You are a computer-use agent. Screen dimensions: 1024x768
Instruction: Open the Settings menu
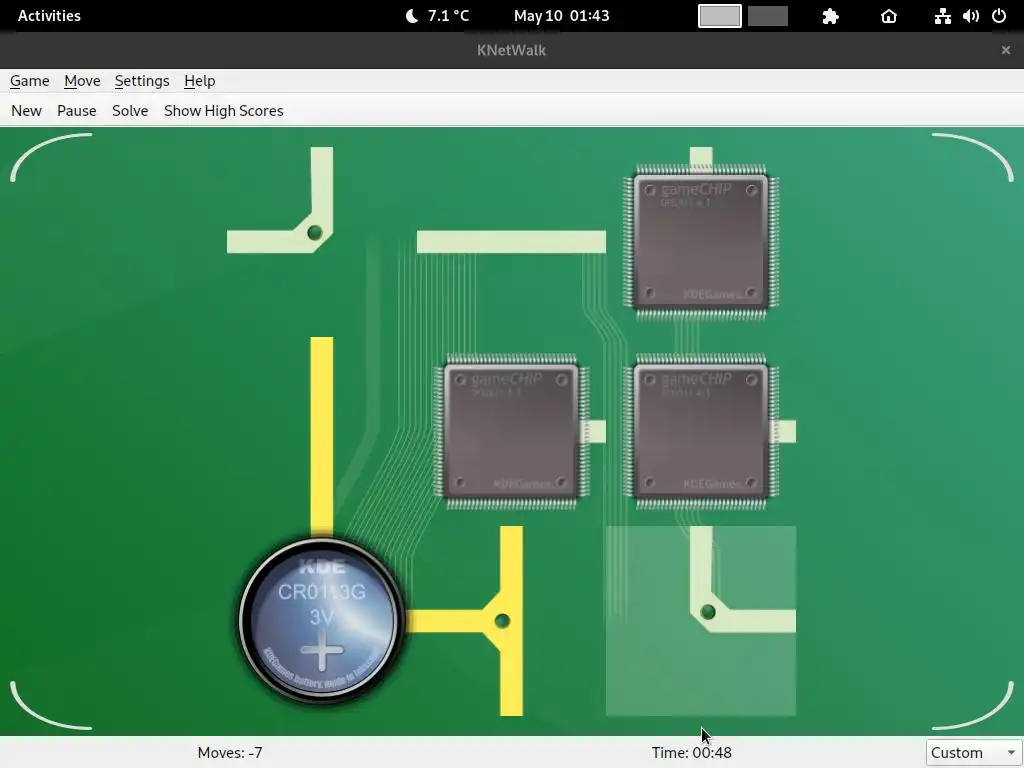(142, 81)
